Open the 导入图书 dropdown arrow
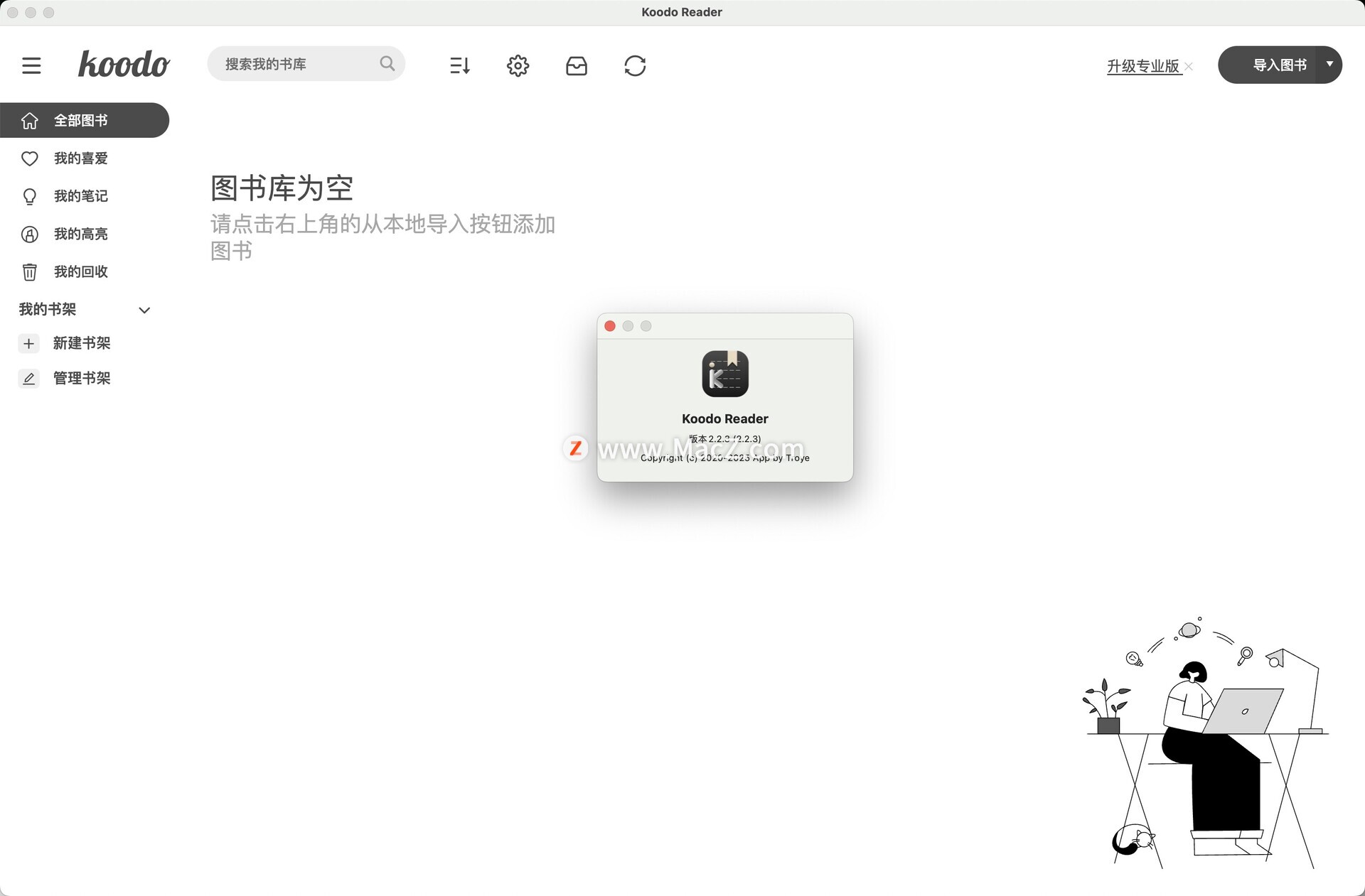The image size is (1365, 896). tap(1329, 64)
